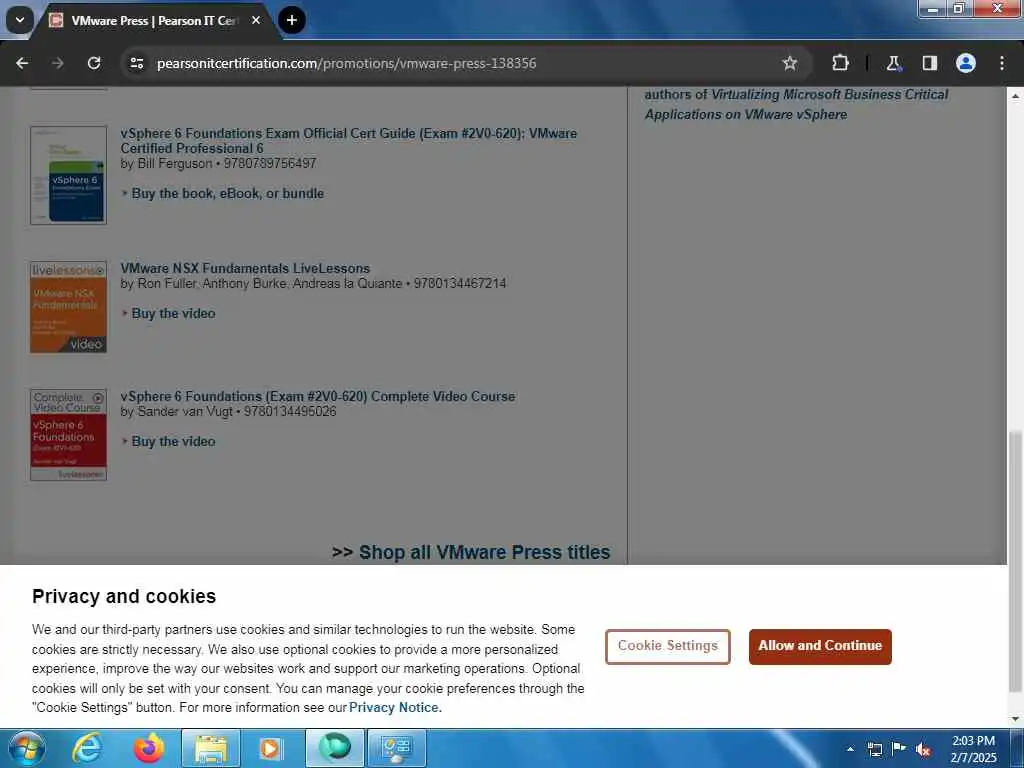Expand the tab search dropdown

pyautogui.click(x=20, y=20)
